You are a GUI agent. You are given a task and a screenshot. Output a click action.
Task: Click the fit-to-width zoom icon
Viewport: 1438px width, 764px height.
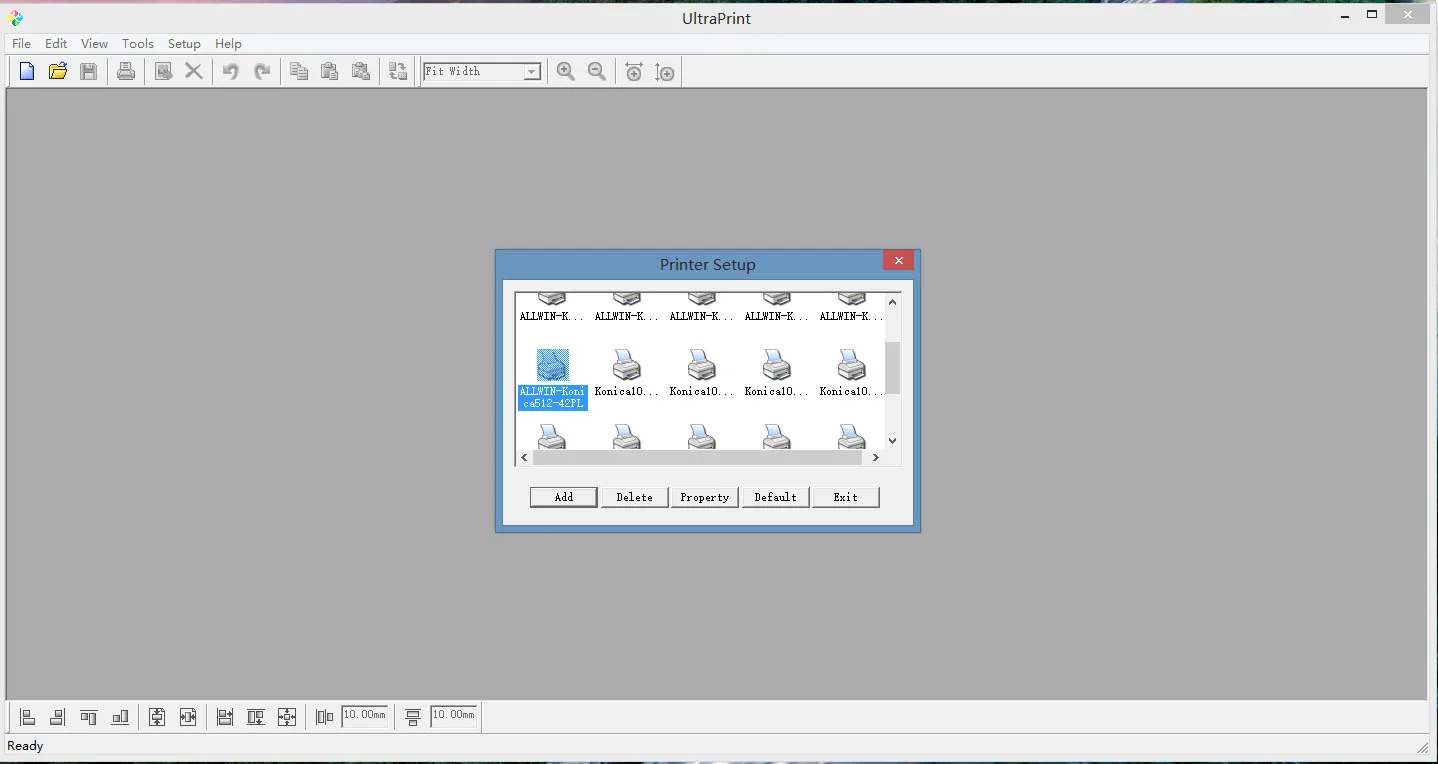(x=634, y=71)
